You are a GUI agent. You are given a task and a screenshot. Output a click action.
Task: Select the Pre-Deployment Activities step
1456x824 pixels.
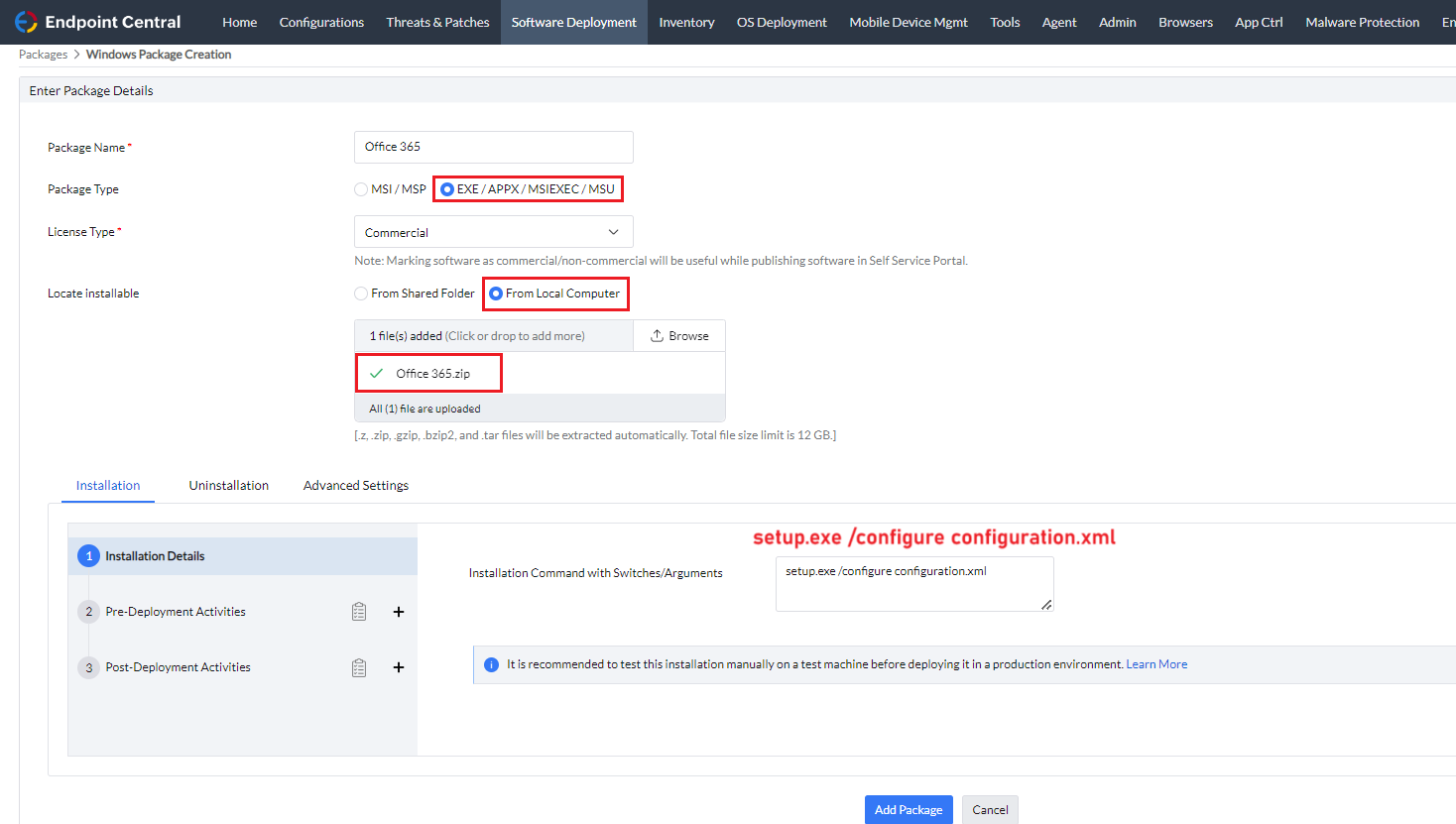[176, 612]
